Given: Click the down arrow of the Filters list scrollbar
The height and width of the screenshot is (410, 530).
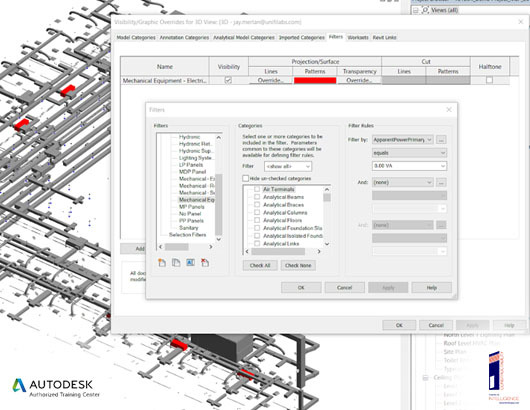Looking at the screenshot, I should click(218, 239).
